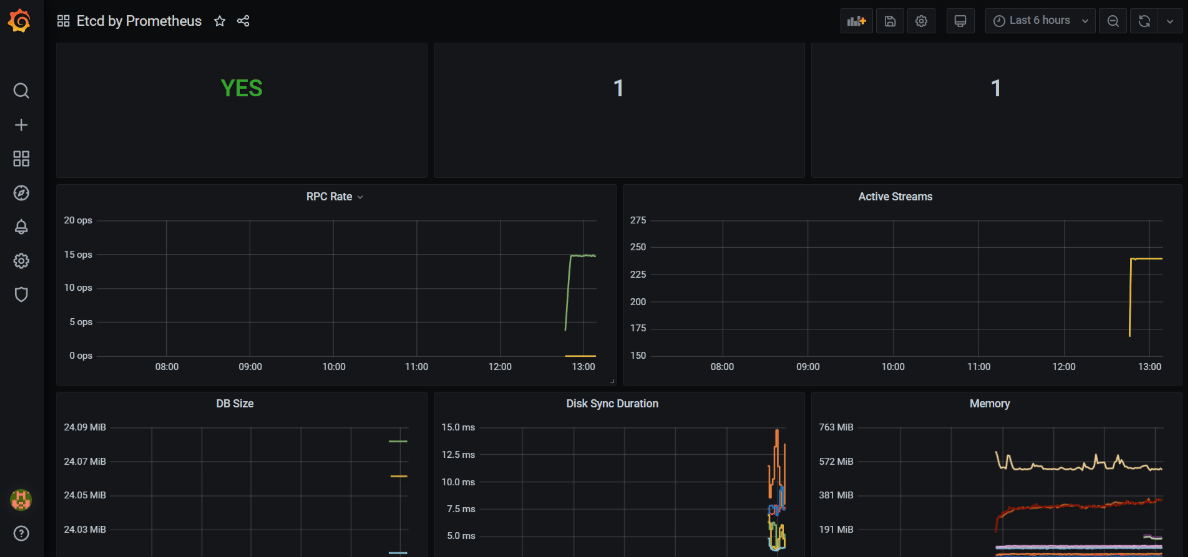Open the user avatar profile menu
Viewport: 1188px width, 557px height.
(x=21, y=499)
